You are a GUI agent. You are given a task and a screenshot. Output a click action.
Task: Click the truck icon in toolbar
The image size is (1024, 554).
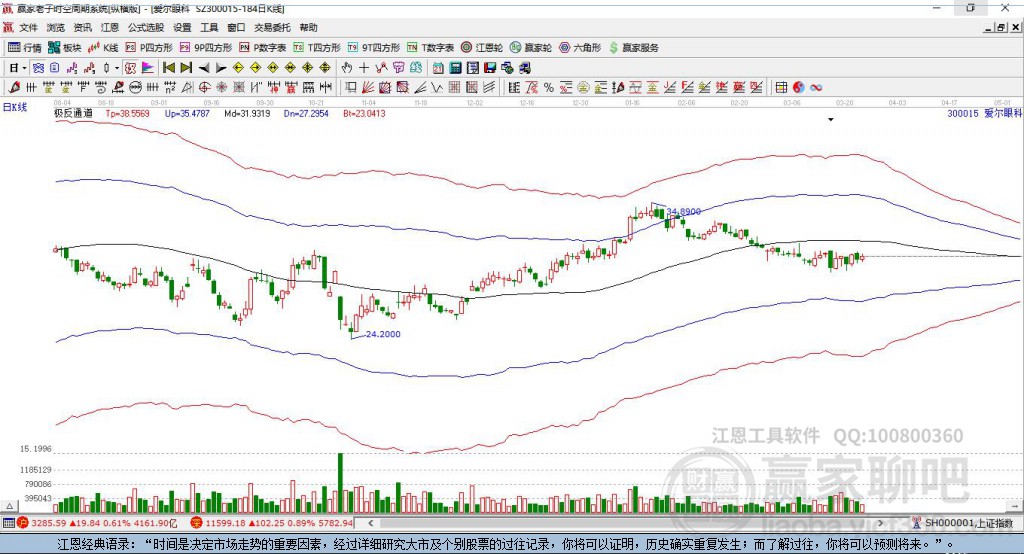[x=525, y=68]
